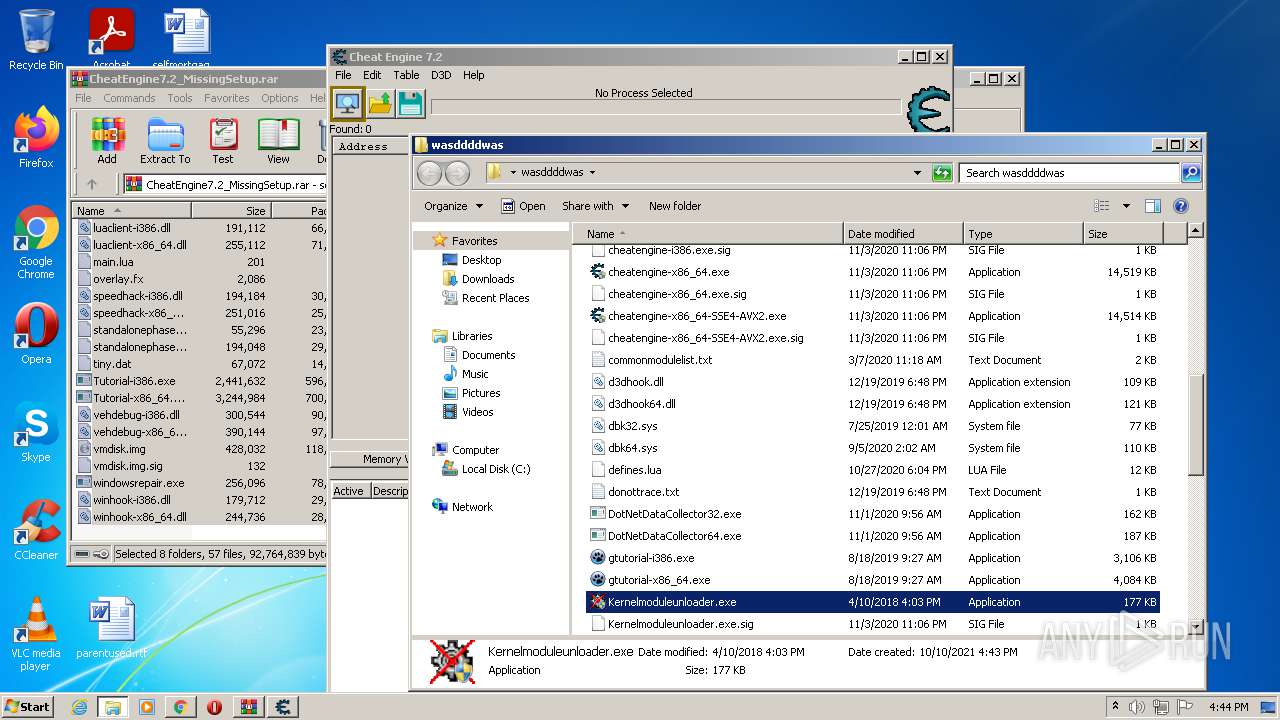Click WinRAR View toolbar icon
The width and height of the screenshot is (1280, 720).
pos(279,141)
